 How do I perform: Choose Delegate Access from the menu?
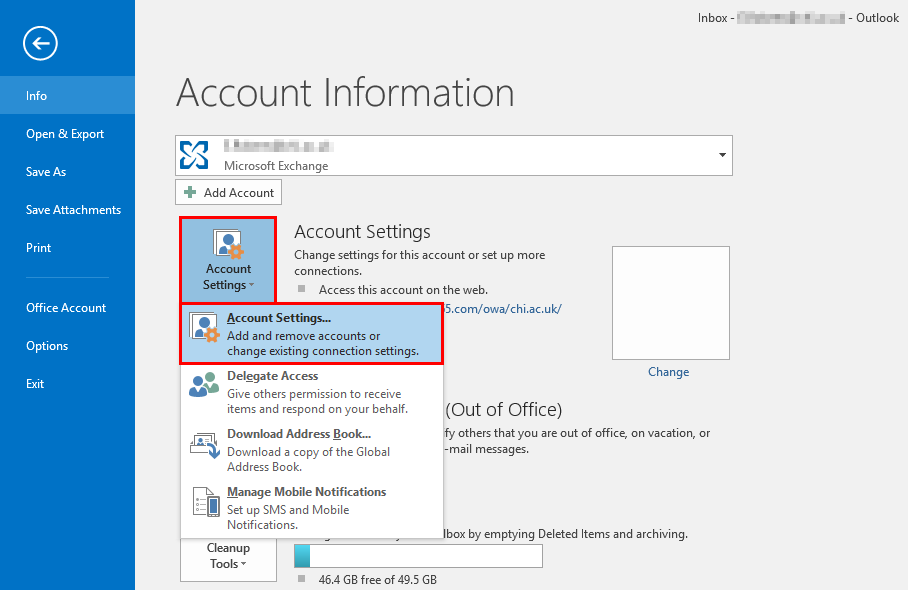[312, 392]
